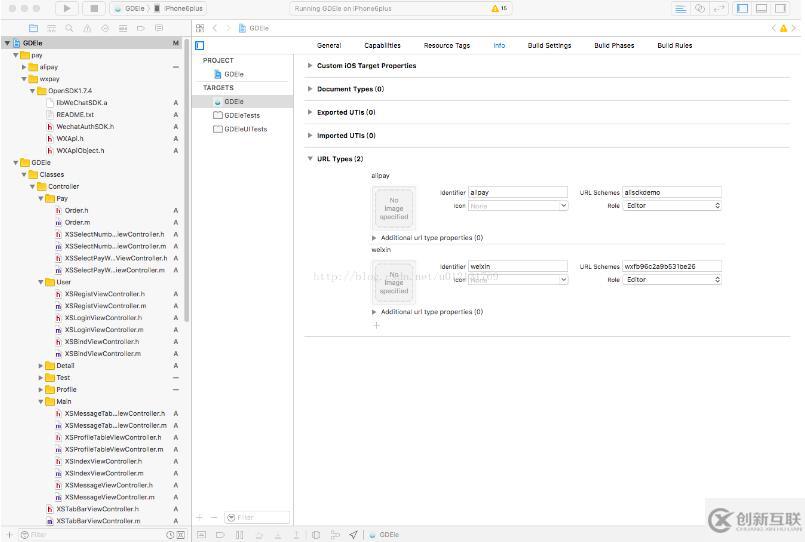
Task: Switch to the Build Phases tab
Action: click(x=614, y=46)
